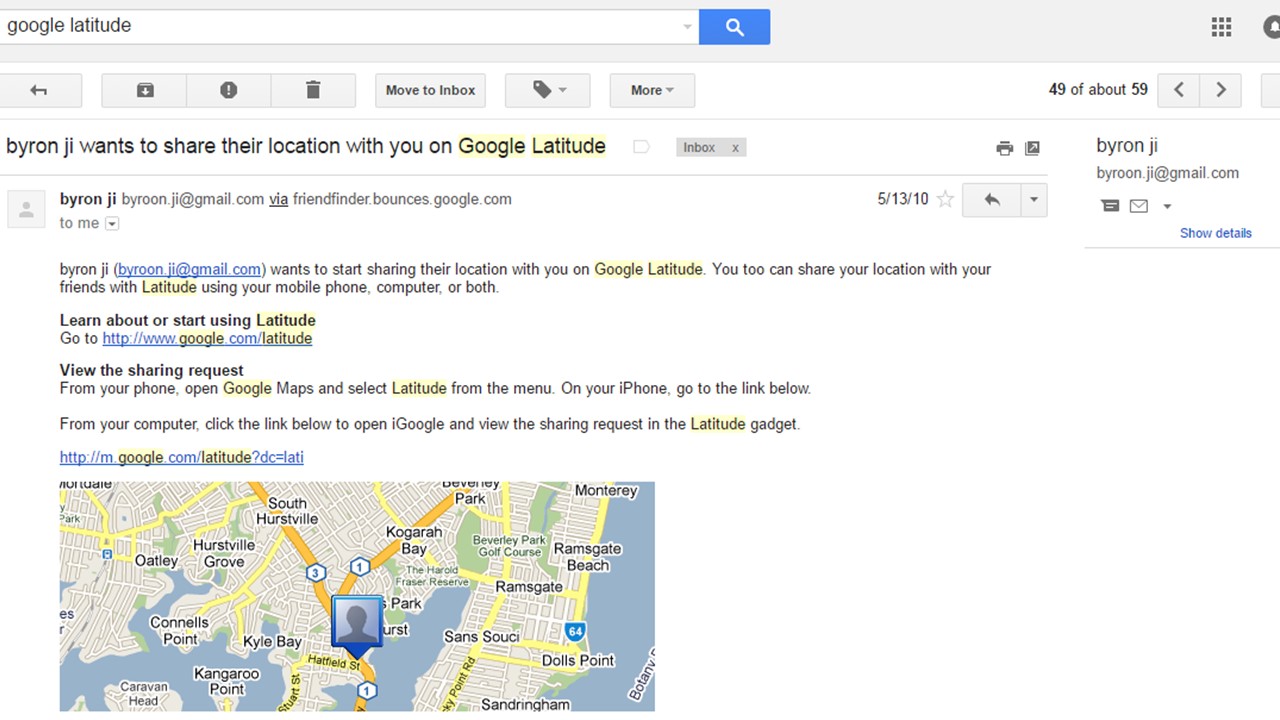Expand contact panel more options arrow
Screen dimensions: 1280x720
pos(1167,207)
